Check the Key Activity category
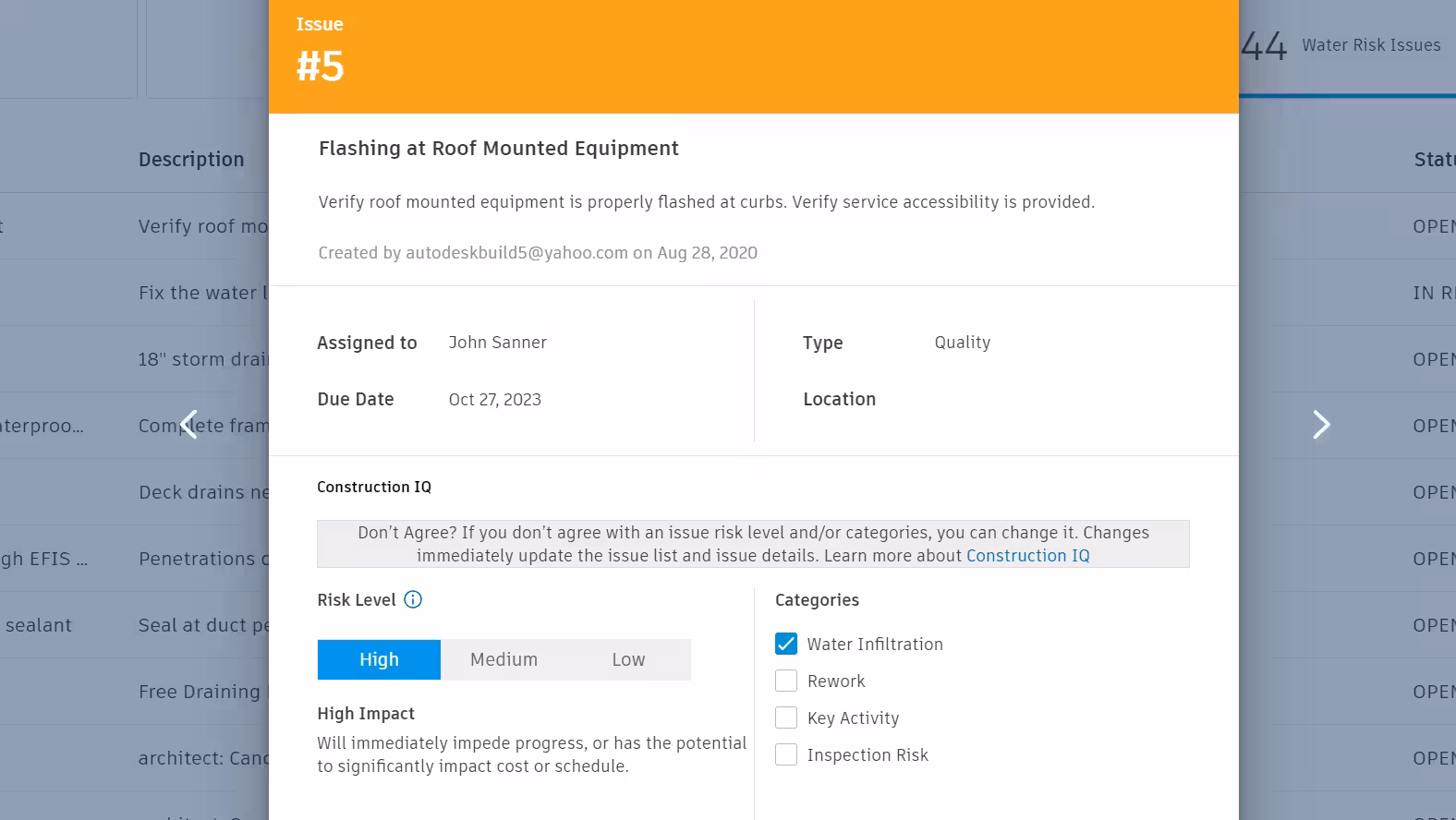Viewport: 1456px width, 820px height. click(786, 718)
